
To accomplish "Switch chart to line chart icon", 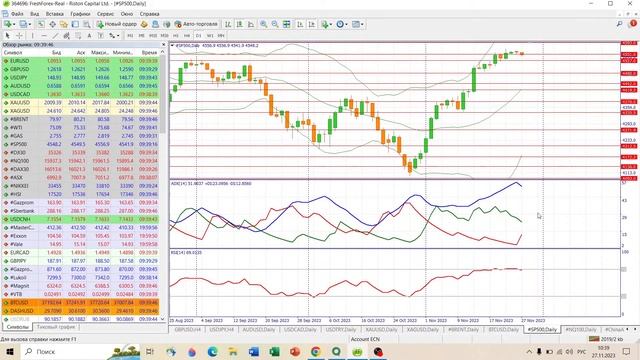I will [x=251, y=24].
